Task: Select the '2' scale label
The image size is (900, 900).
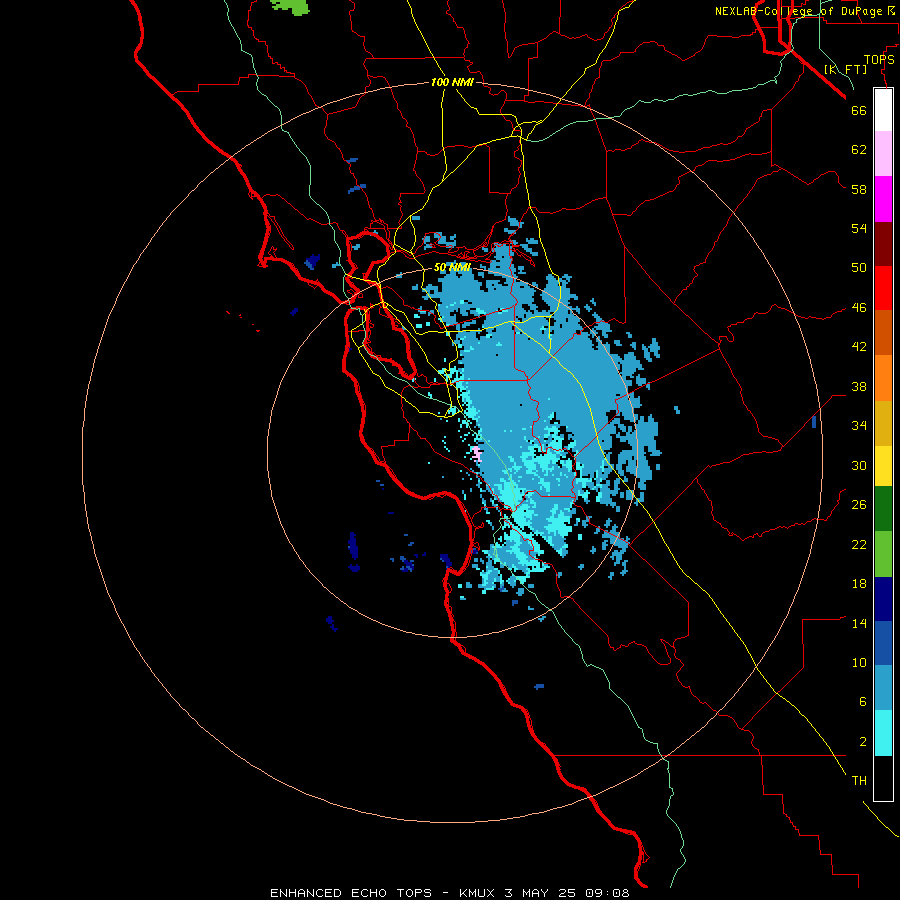Action: (862, 742)
